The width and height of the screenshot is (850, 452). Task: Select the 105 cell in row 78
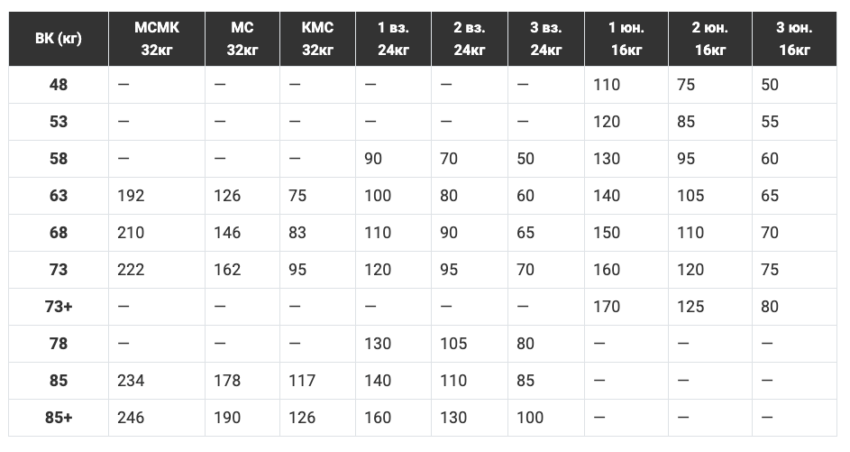453,344
